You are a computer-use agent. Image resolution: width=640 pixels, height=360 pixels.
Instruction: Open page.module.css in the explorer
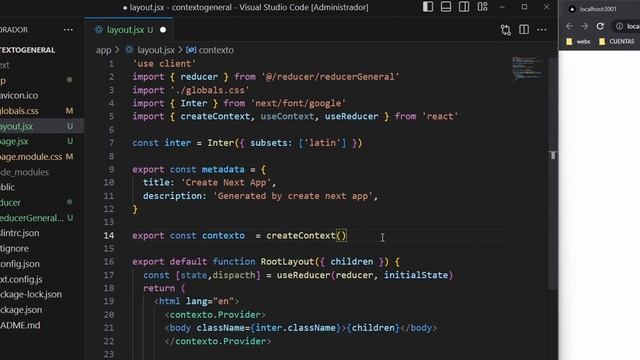[31, 157]
